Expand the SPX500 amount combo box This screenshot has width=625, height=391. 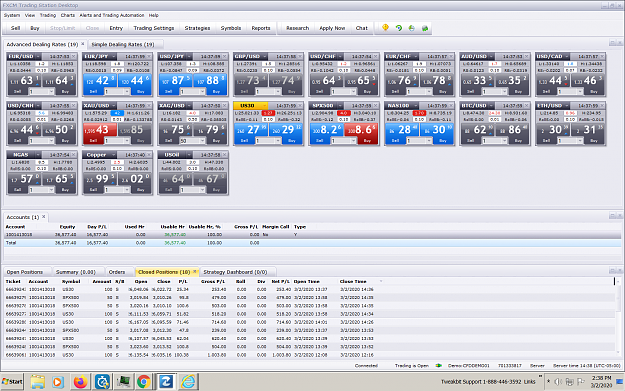tap(353, 141)
